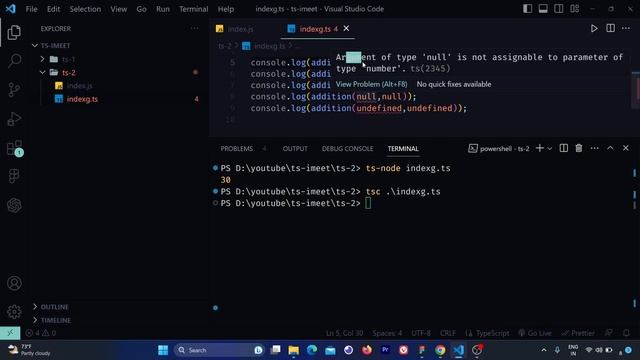
Task: Open the Source Control view
Action: [x=14, y=89]
